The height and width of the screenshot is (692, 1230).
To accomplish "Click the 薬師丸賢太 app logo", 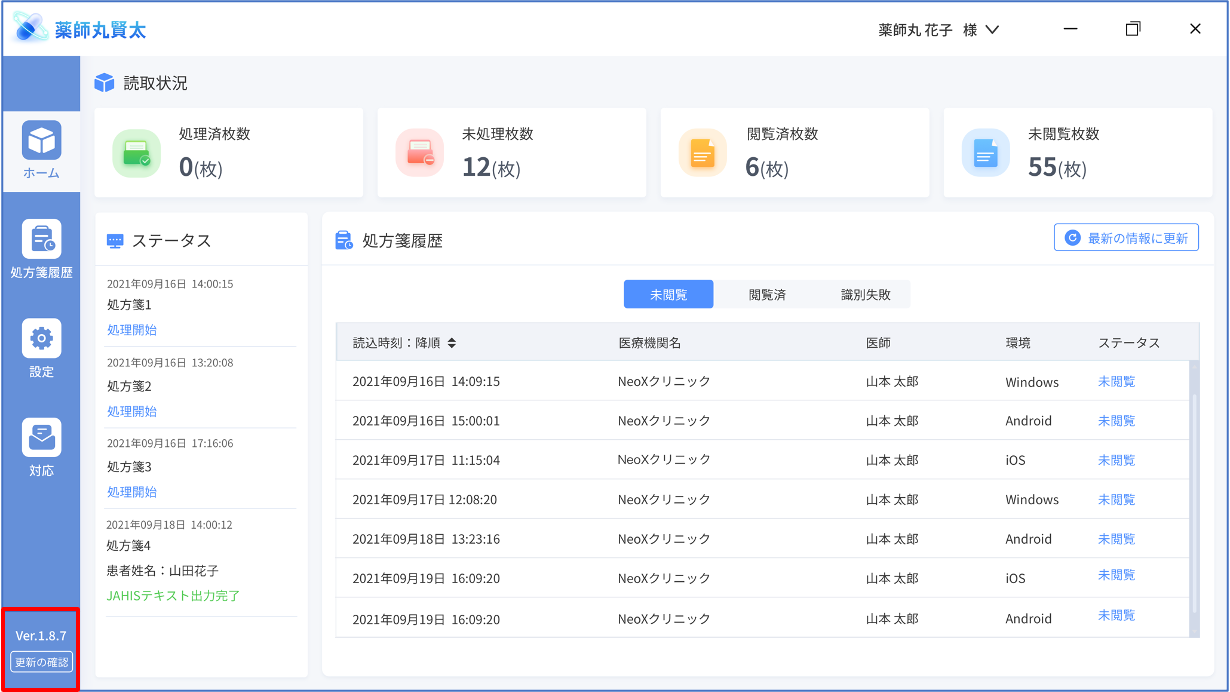I will 80,29.
